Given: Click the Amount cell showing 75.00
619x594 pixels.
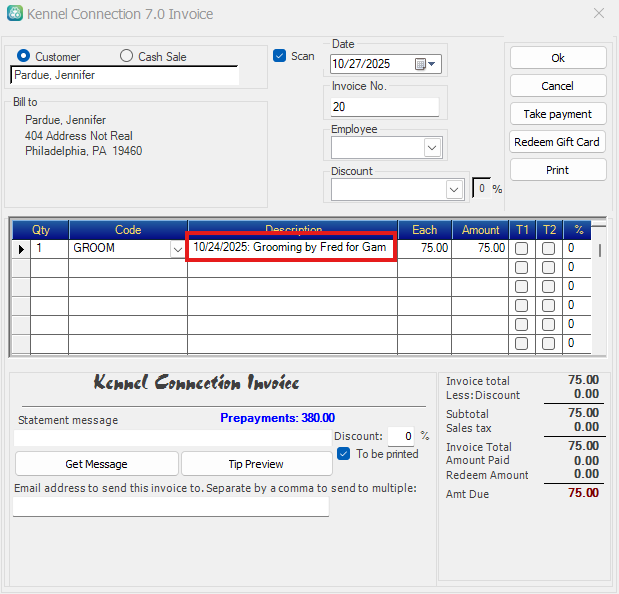Looking at the screenshot, I should (x=480, y=249).
